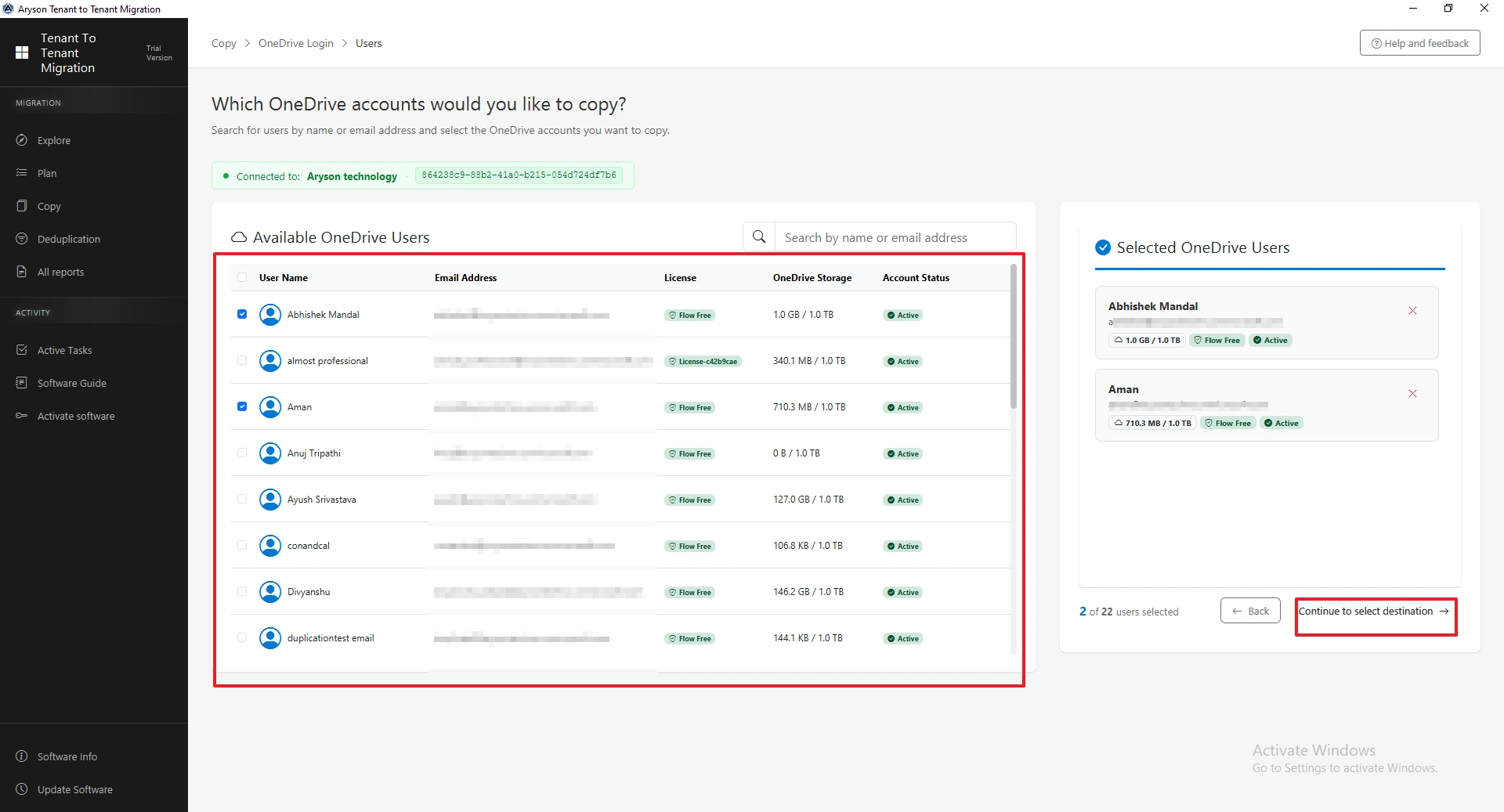1504x812 pixels.
Task: Click the Email Address column header
Action: [465, 278]
